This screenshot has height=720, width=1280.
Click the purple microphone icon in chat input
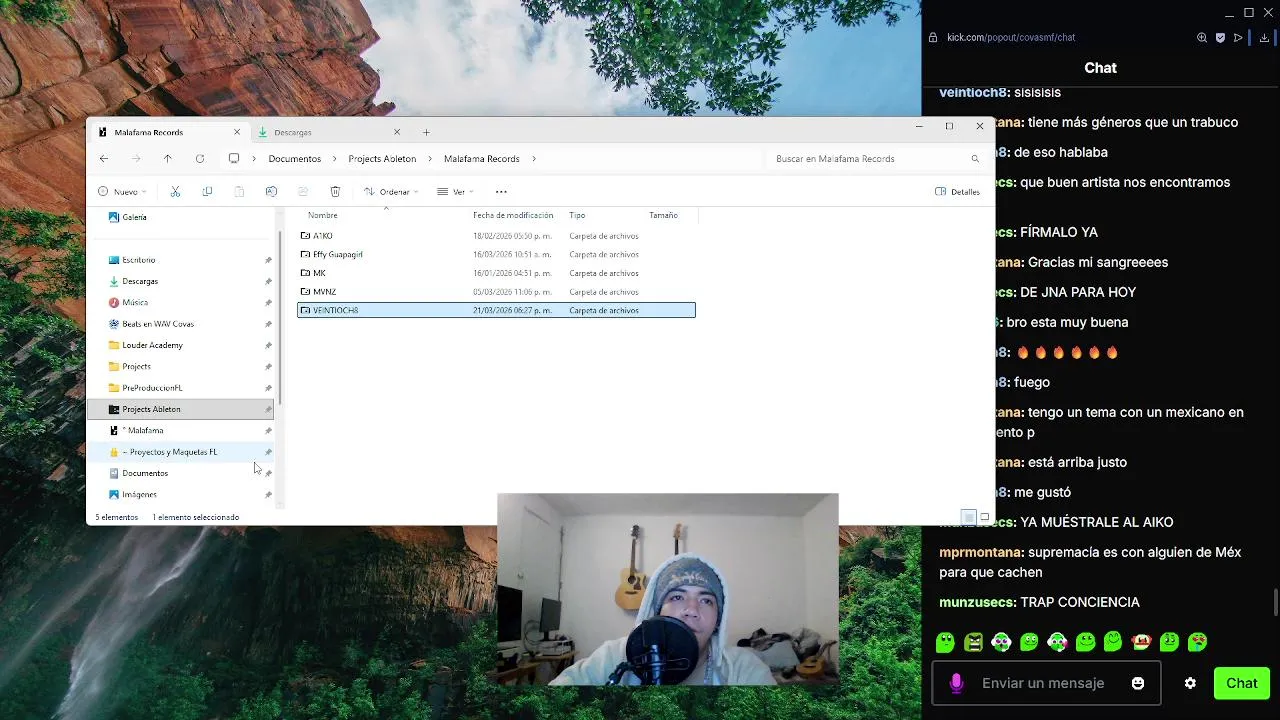[x=956, y=683]
